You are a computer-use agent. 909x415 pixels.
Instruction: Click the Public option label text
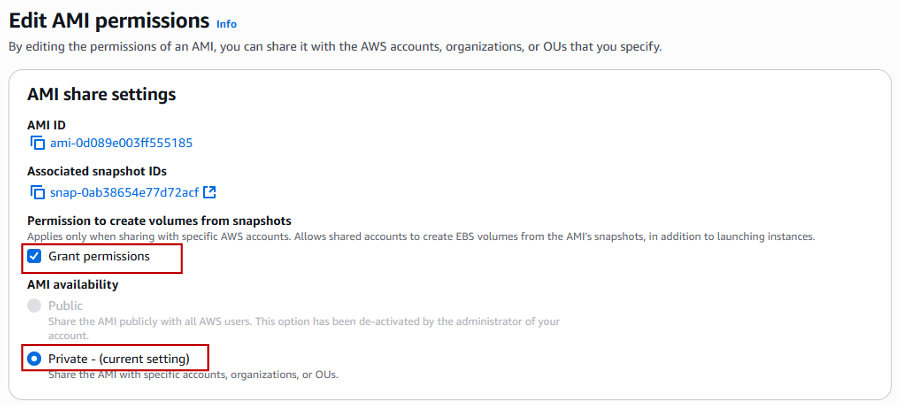point(66,305)
